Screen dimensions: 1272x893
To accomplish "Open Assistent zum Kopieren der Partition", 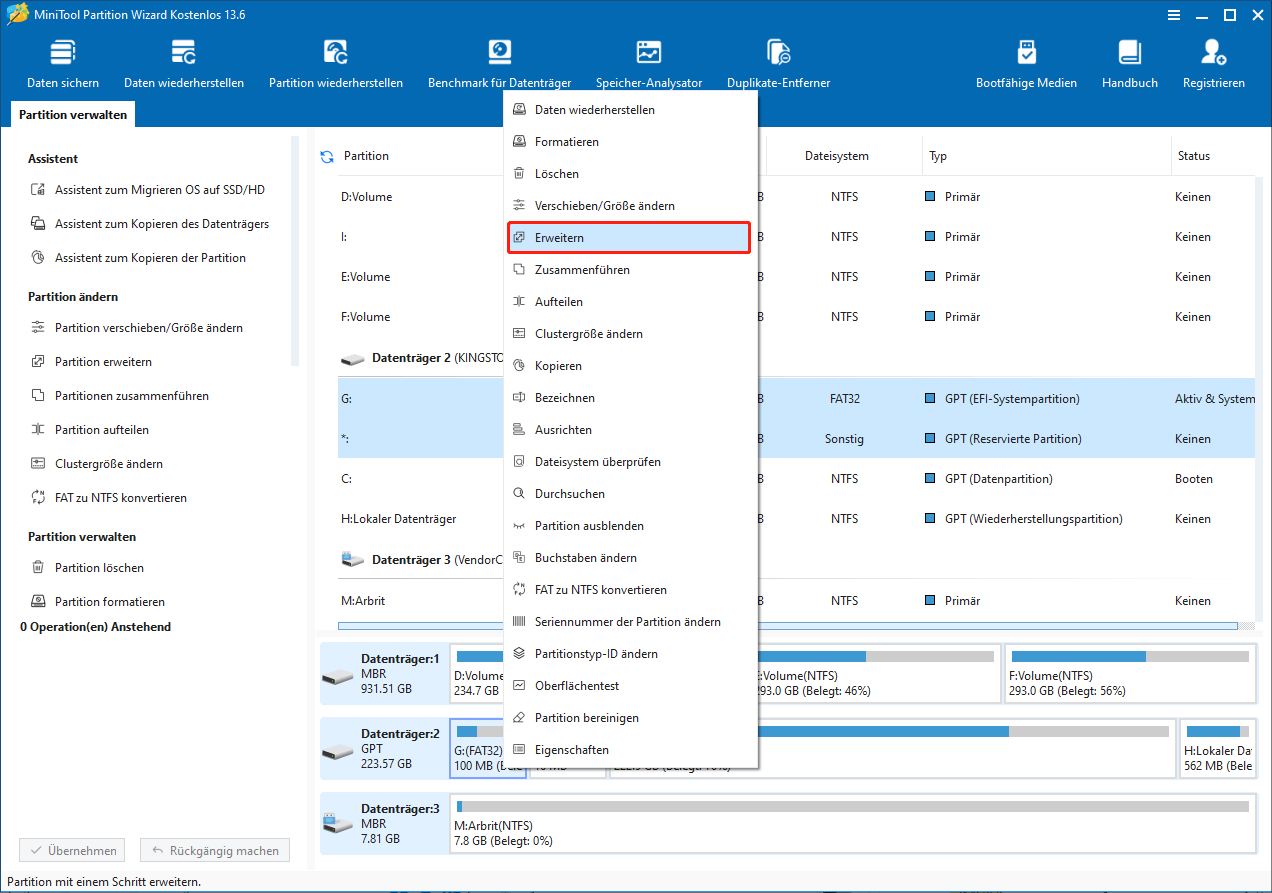I will click(x=138, y=258).
